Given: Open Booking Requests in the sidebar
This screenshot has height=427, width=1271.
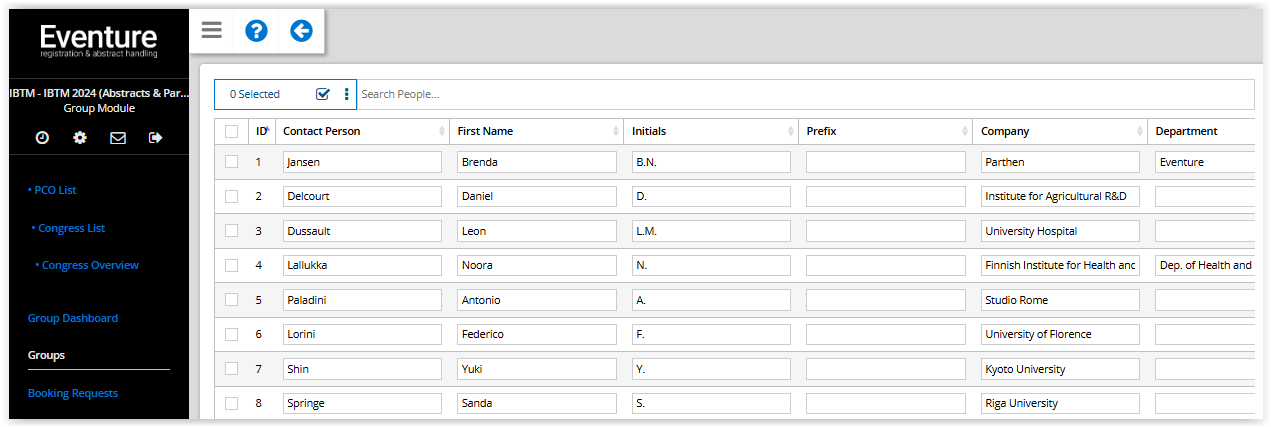Looking at the screenshot, I should coord(73,393).
